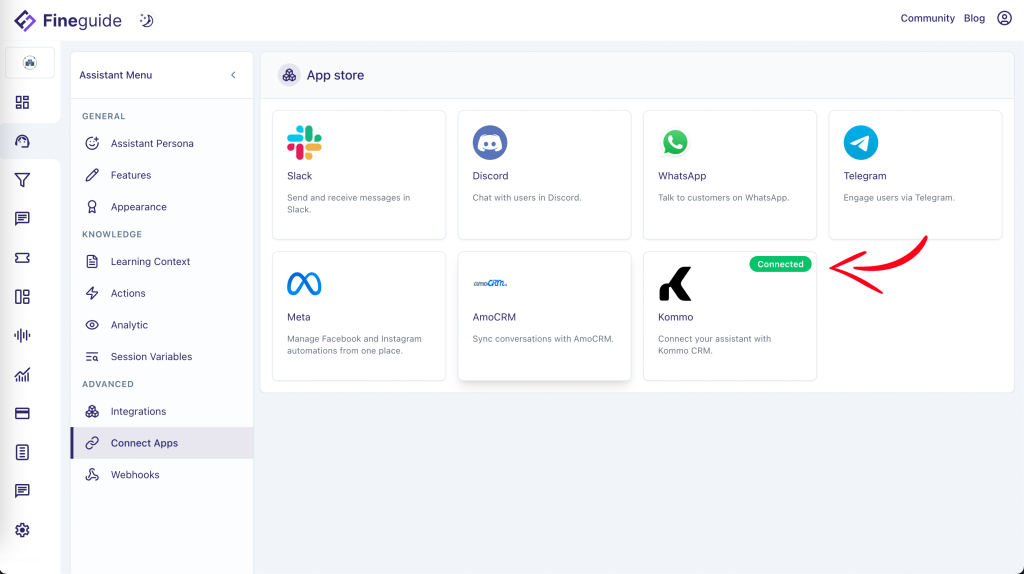The height and width of the screenshot is (574, 1024).
Task: Click the green Connected badge on Kommo
Action: [780, 264]
